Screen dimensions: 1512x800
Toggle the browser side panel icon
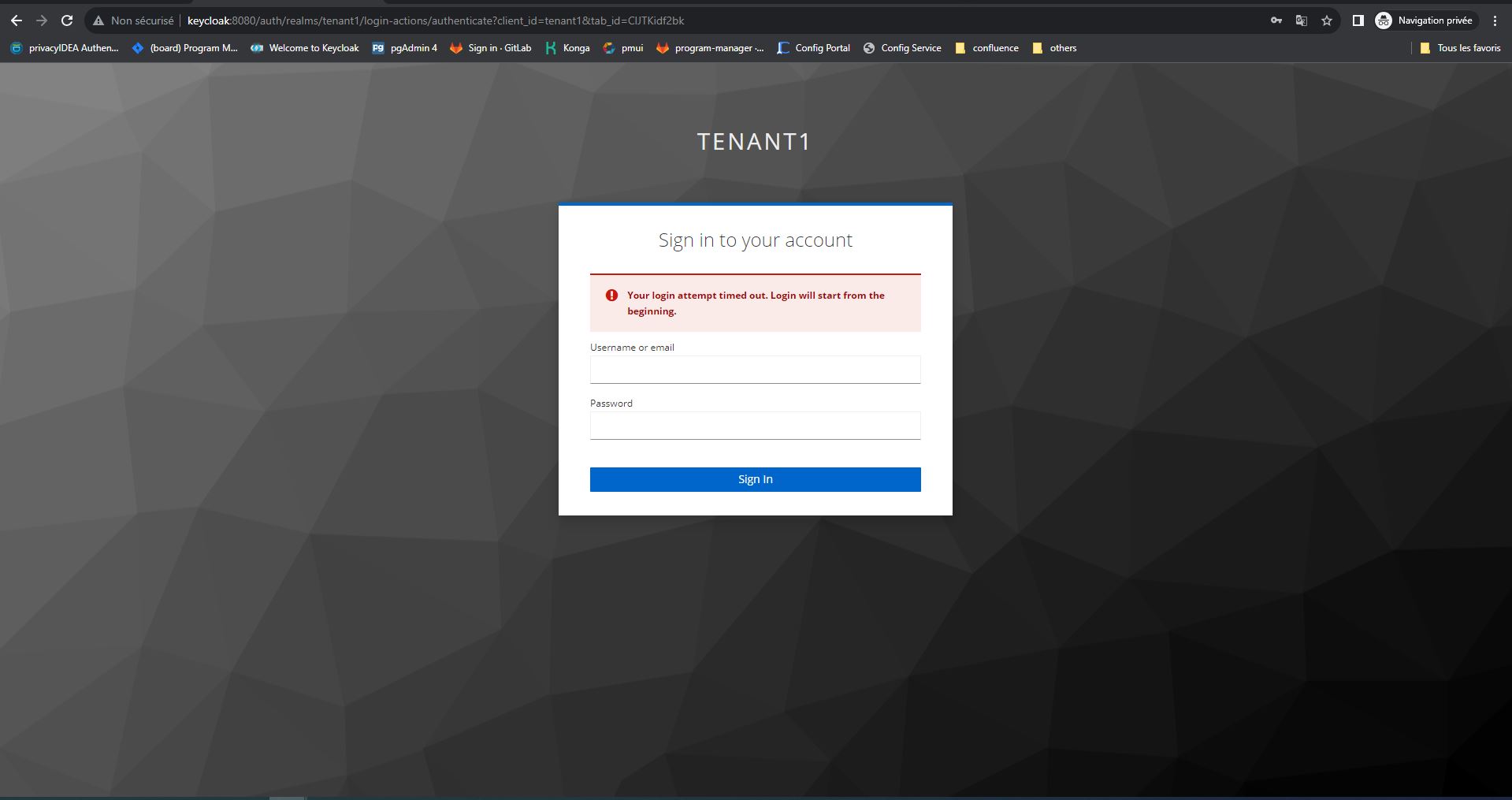pos(1358,20)
